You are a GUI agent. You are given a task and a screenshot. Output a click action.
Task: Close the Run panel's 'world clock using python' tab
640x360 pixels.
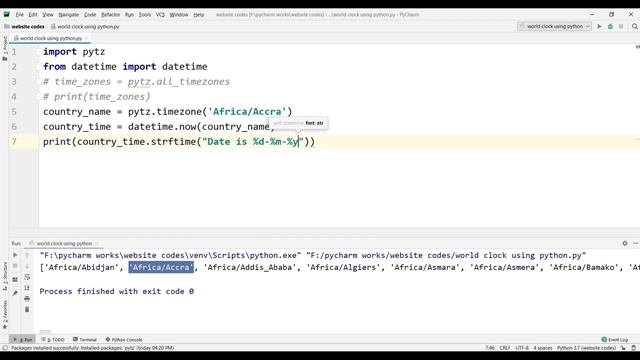(97, 243)
